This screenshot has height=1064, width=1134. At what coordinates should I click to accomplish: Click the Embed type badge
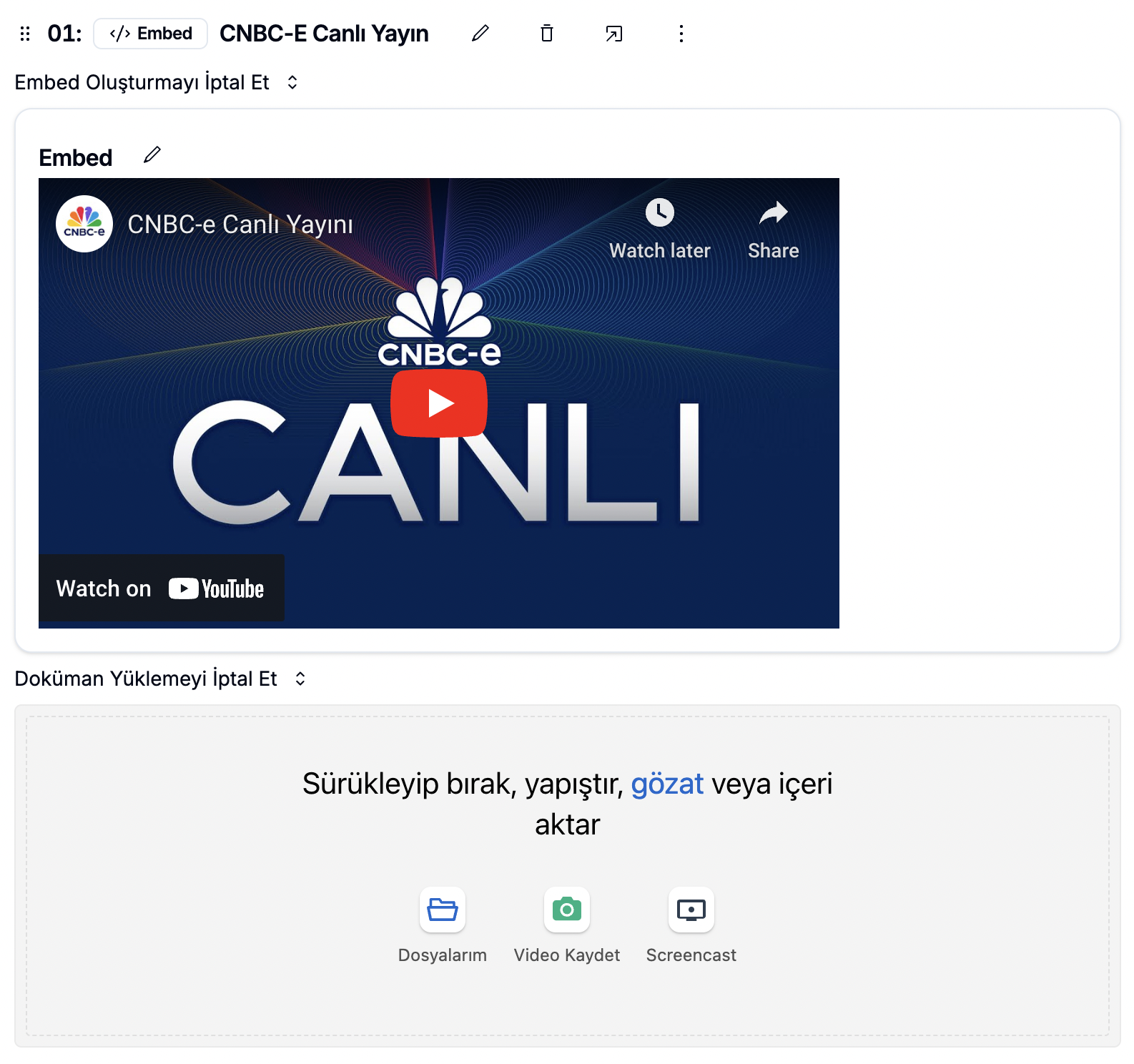coord(150,34)
